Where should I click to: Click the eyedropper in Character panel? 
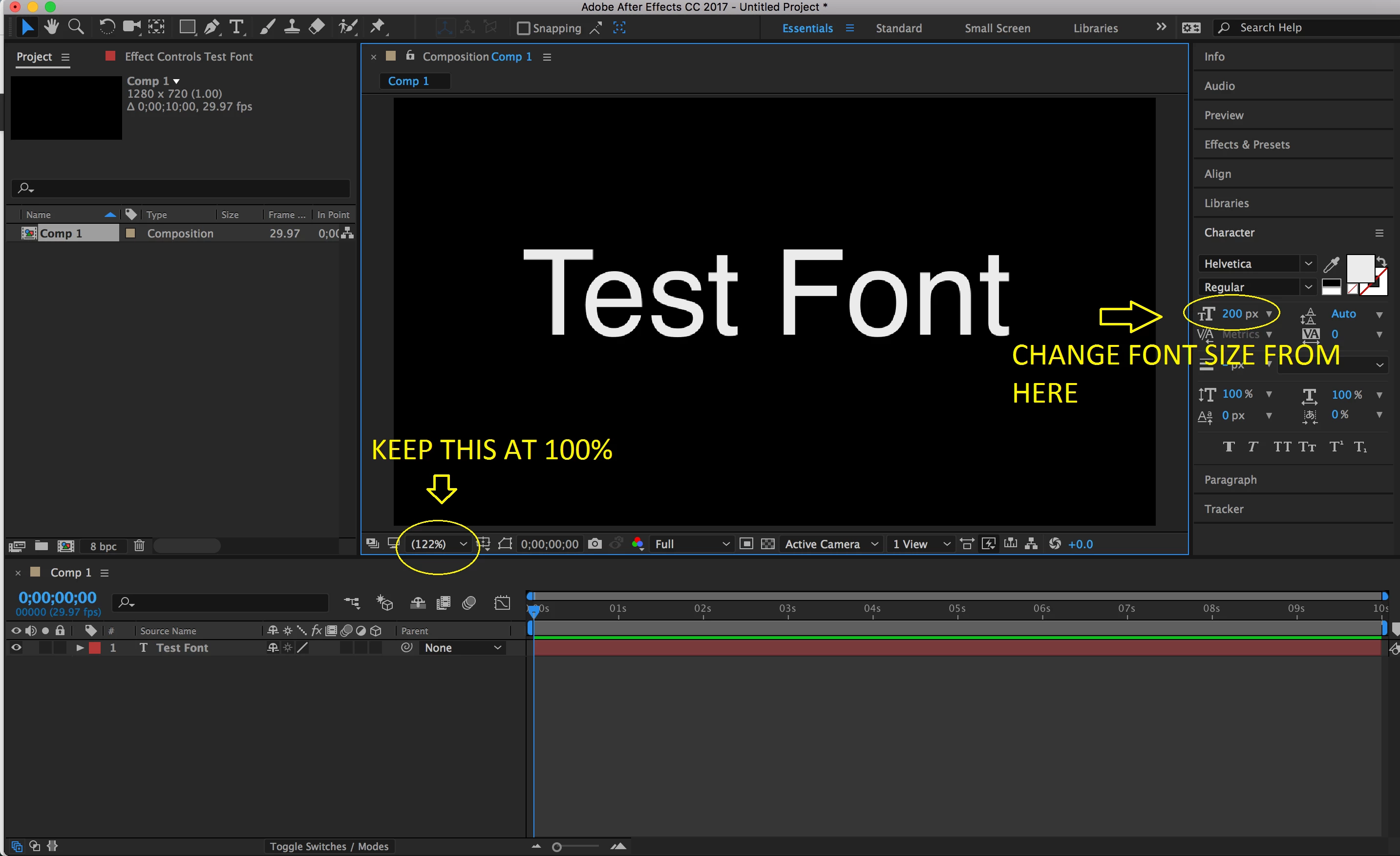point(1331,264)
